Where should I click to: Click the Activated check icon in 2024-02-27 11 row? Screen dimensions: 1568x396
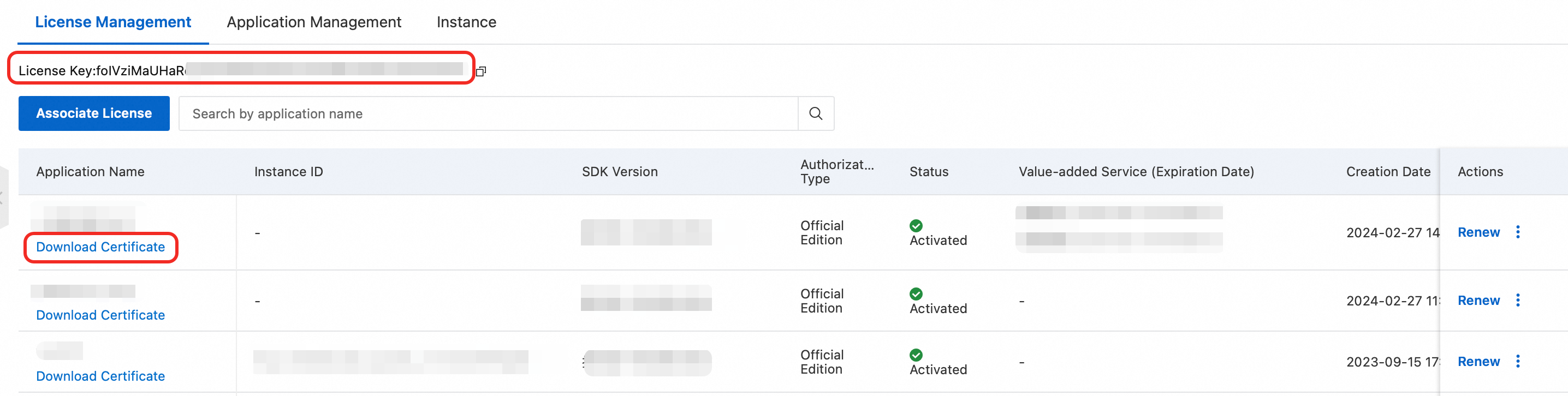click(x=916, y=294)
